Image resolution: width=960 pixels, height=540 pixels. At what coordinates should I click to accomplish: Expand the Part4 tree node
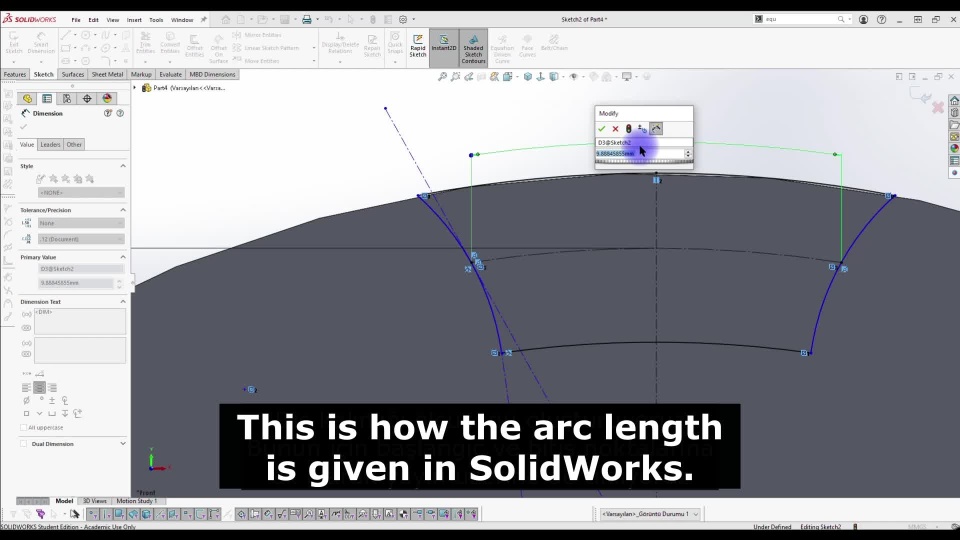(135, 88)
